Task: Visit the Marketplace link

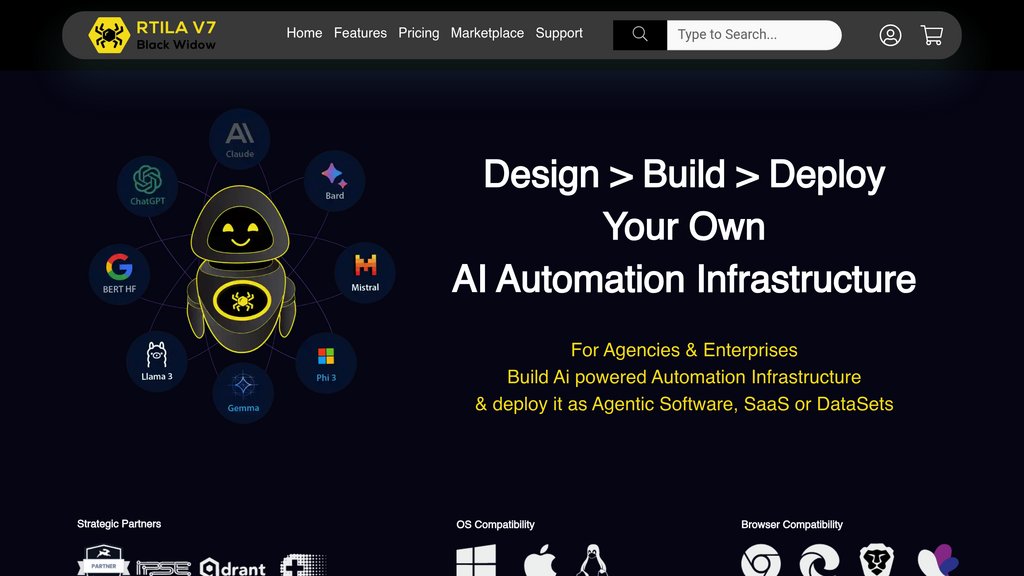Action: (x=487, y=33)
